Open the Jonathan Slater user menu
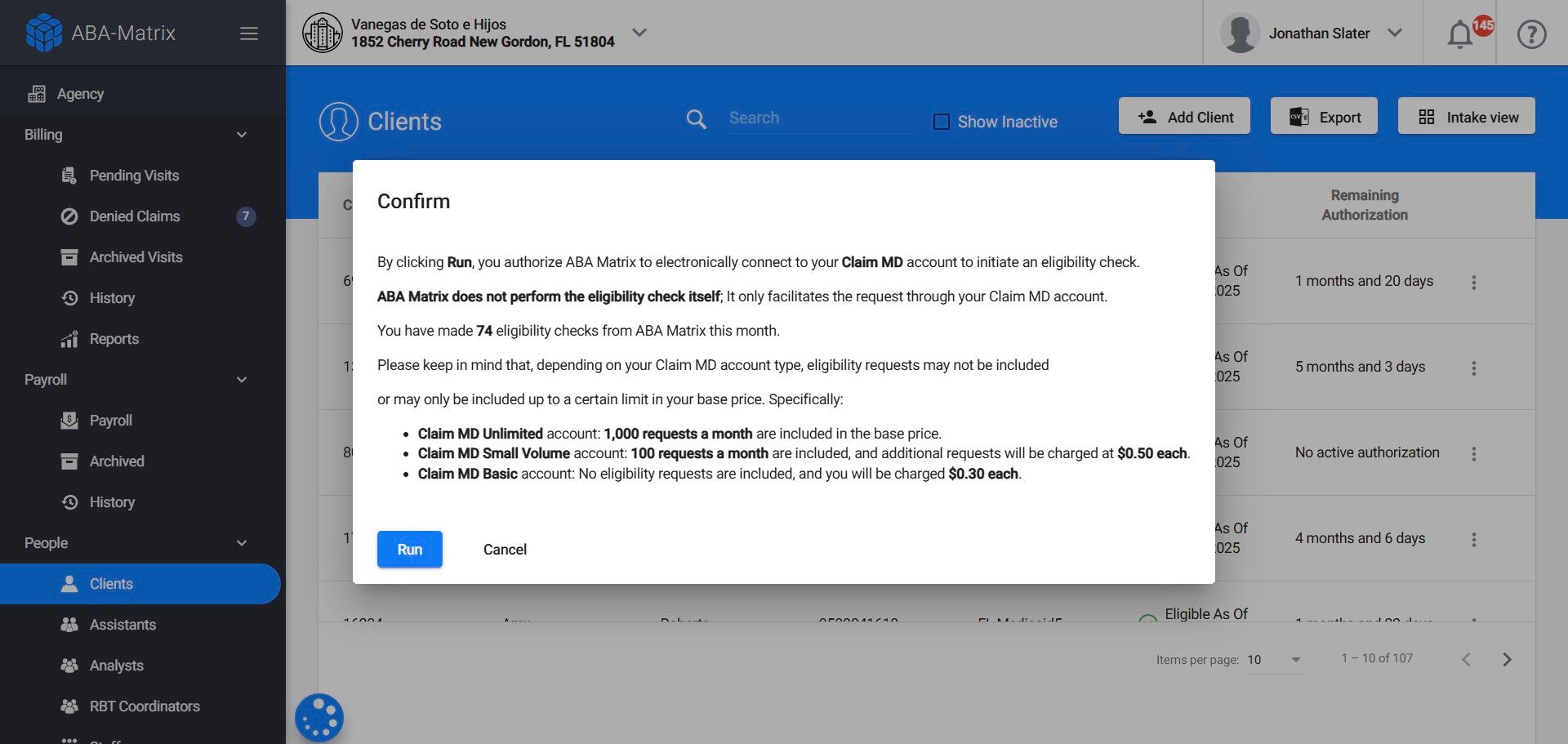Image resolution: width=1568 pixels, height=744 pixels. 1395,33
